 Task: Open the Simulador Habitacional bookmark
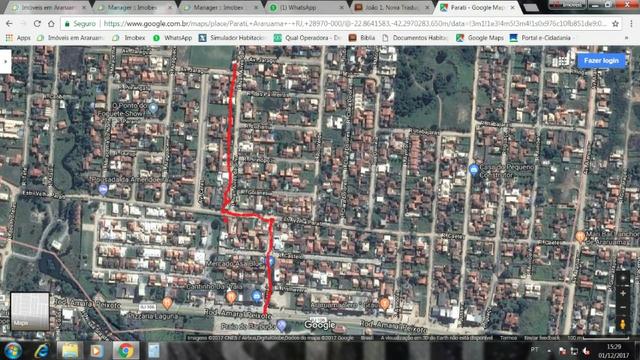pos(232,38)
